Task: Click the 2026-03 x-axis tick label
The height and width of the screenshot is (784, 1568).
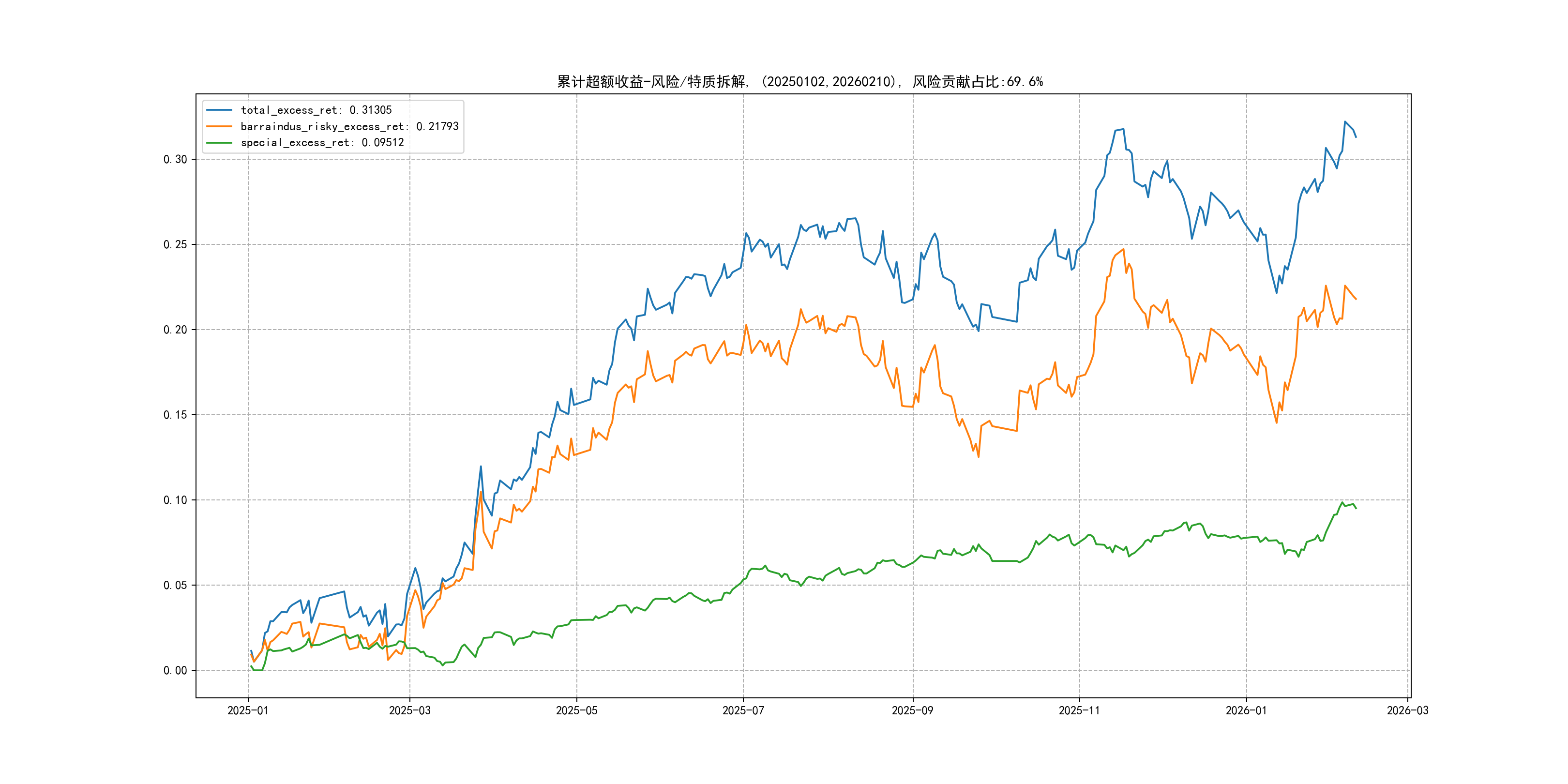Action: tap(1407, 710)
